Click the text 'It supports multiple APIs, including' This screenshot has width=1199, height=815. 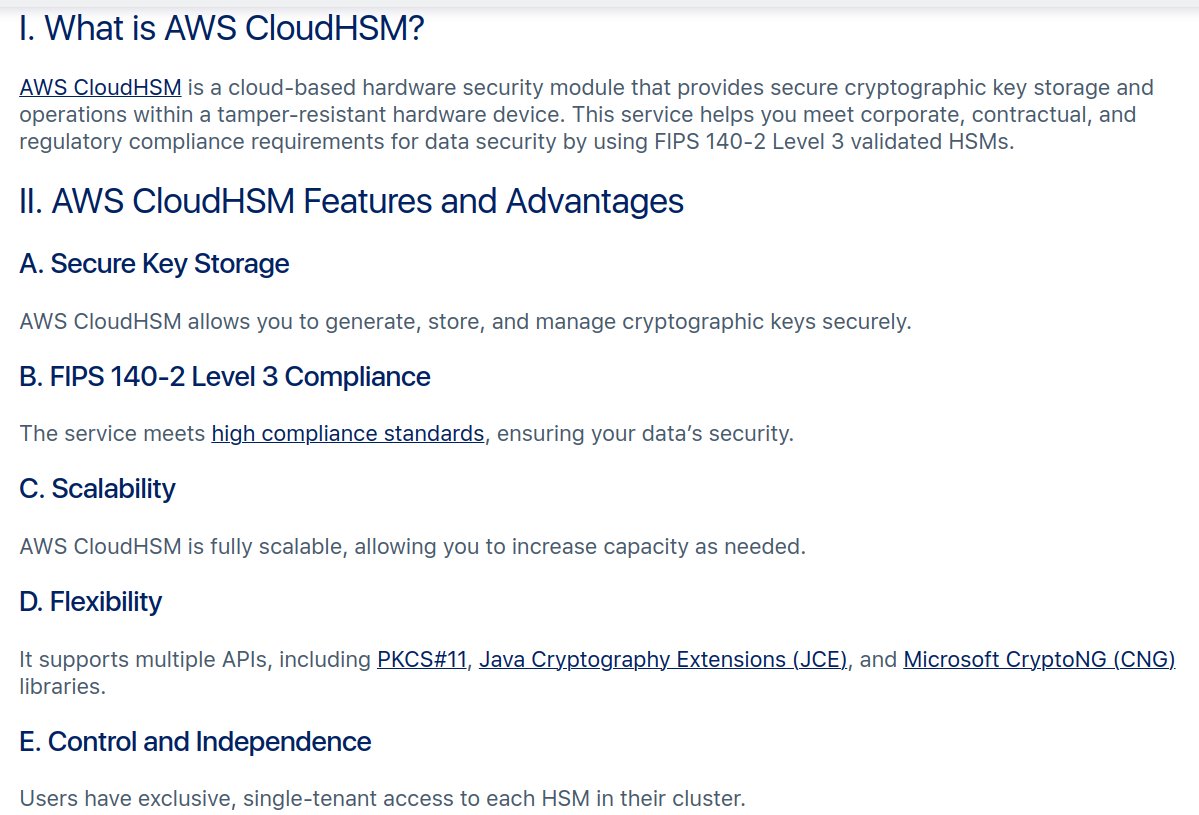point(195,659)
